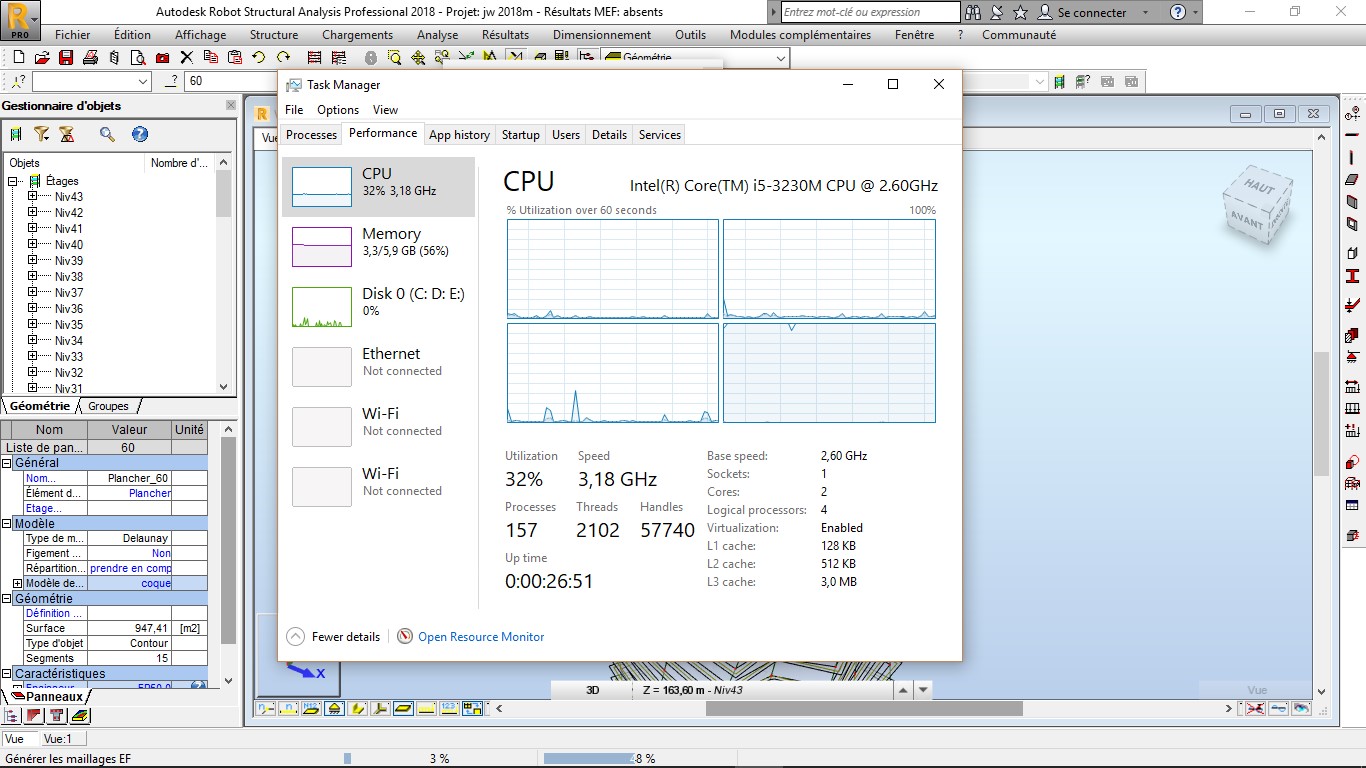The height and width of the screenshot is (768, 1366).
Task: Click the selection field showing 60
Action: tap(232, 81)
